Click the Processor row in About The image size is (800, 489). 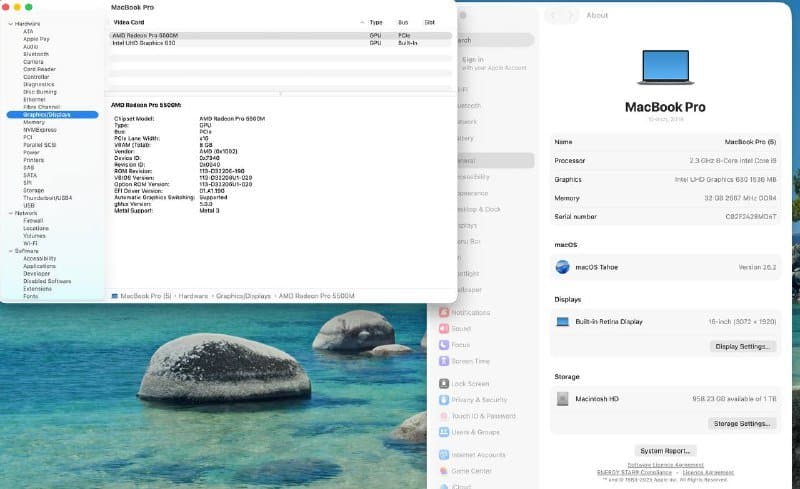pos(665,161)
